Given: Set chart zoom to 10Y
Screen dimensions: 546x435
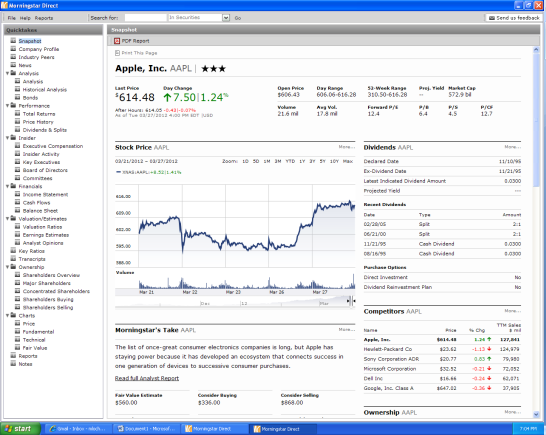Looking at the screenshot, I should (334, 161).
